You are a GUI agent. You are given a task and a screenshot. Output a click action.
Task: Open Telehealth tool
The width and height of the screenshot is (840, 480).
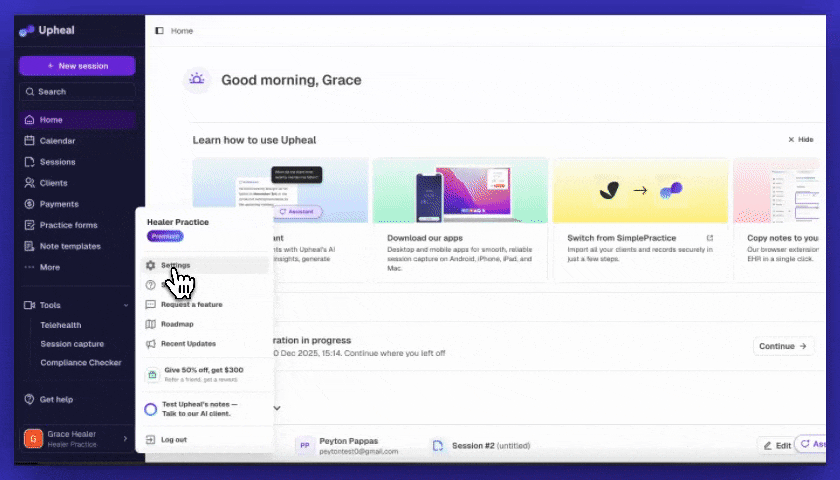[61, 325]
